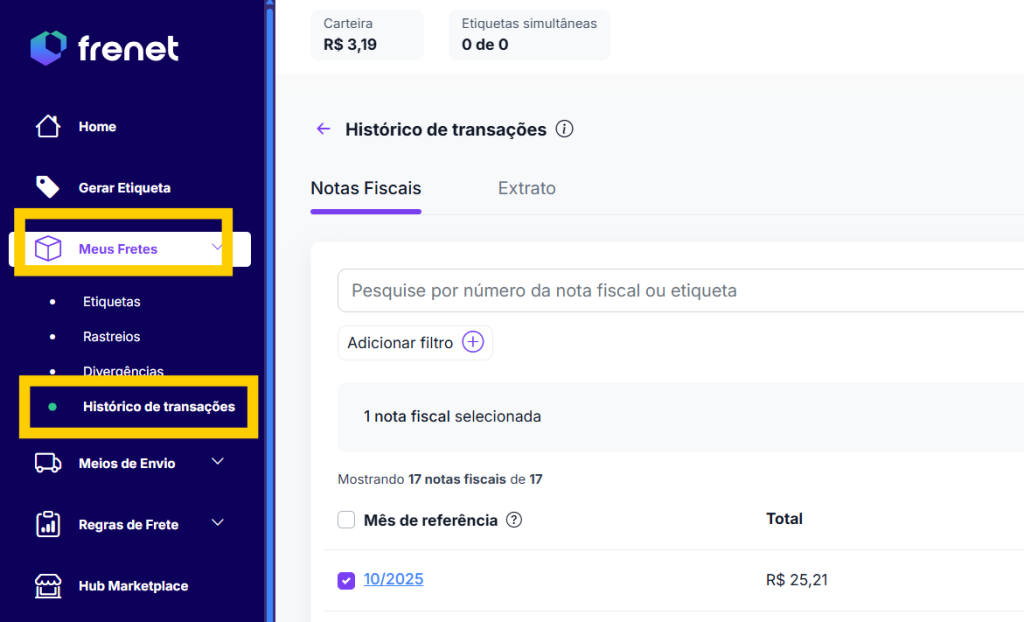Select the Notas Fiscais tab
Image resolution: width=1024 pixels, height=622 pixels.
pyautogui.click(x=366, y=188)
